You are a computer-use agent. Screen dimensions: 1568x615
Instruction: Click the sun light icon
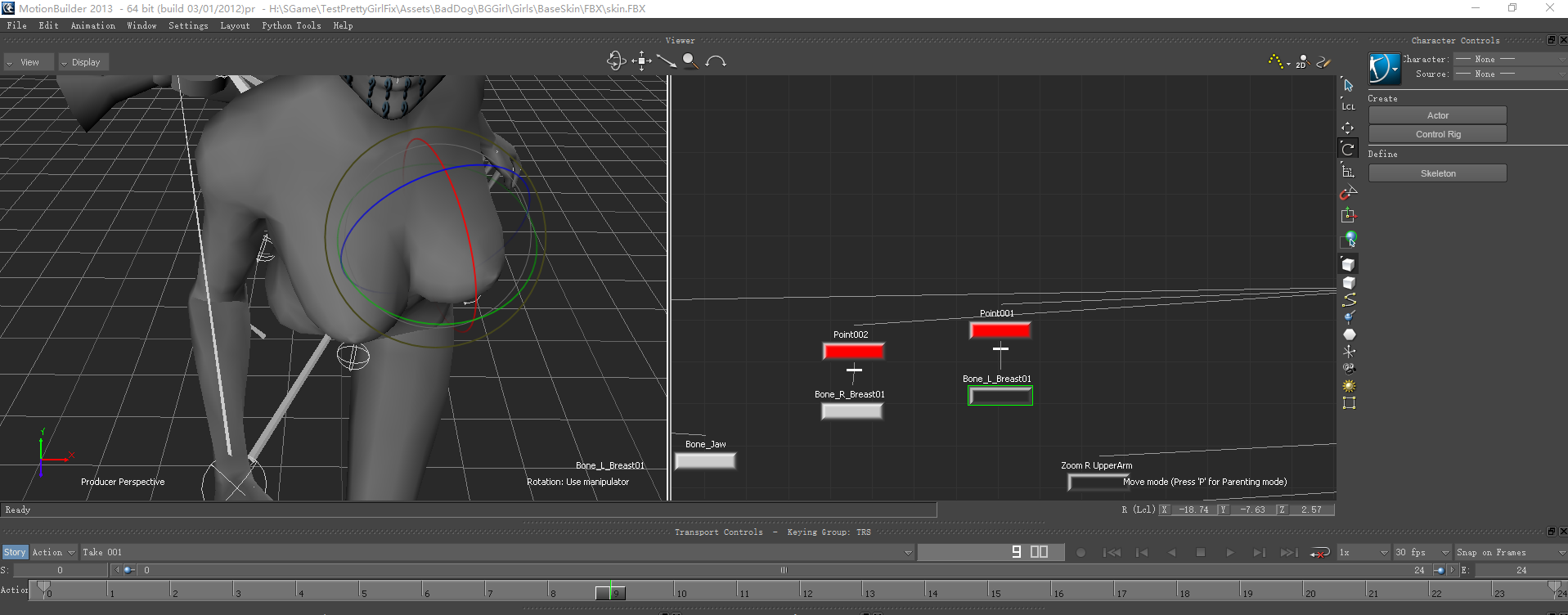pos(1349,386)
